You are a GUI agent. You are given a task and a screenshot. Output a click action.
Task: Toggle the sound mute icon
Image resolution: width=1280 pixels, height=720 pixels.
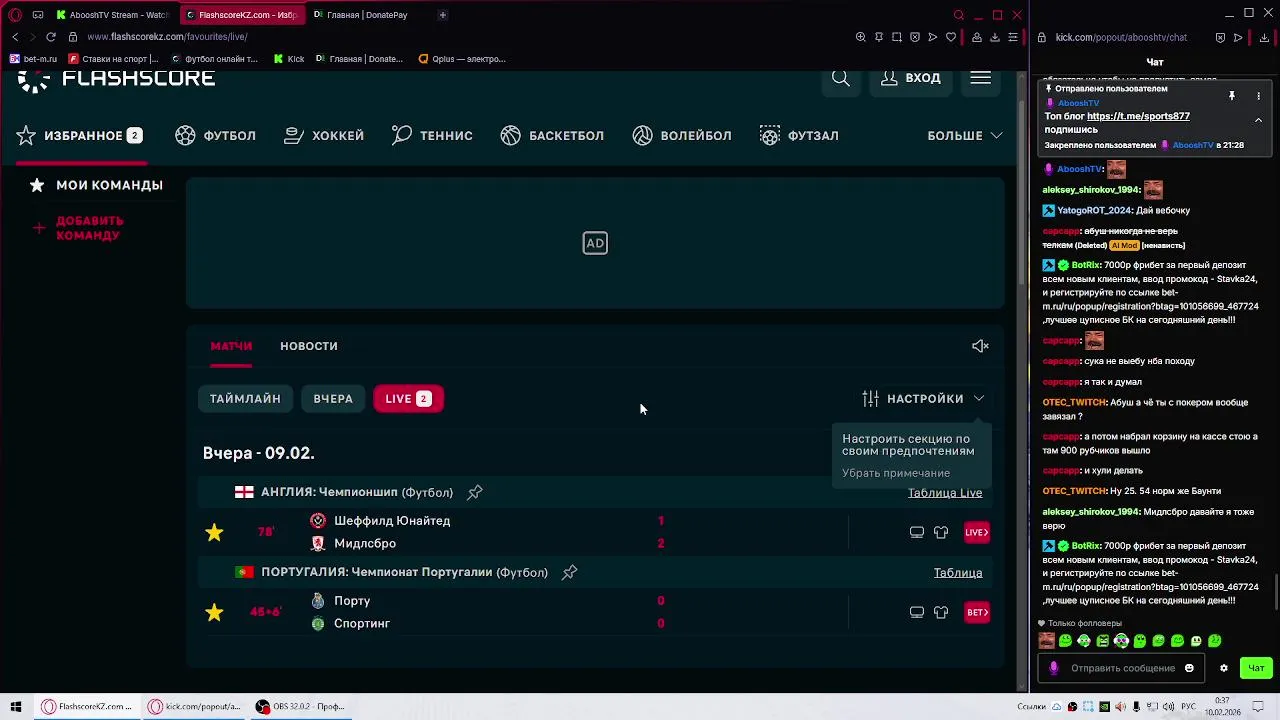pos(980,346)
